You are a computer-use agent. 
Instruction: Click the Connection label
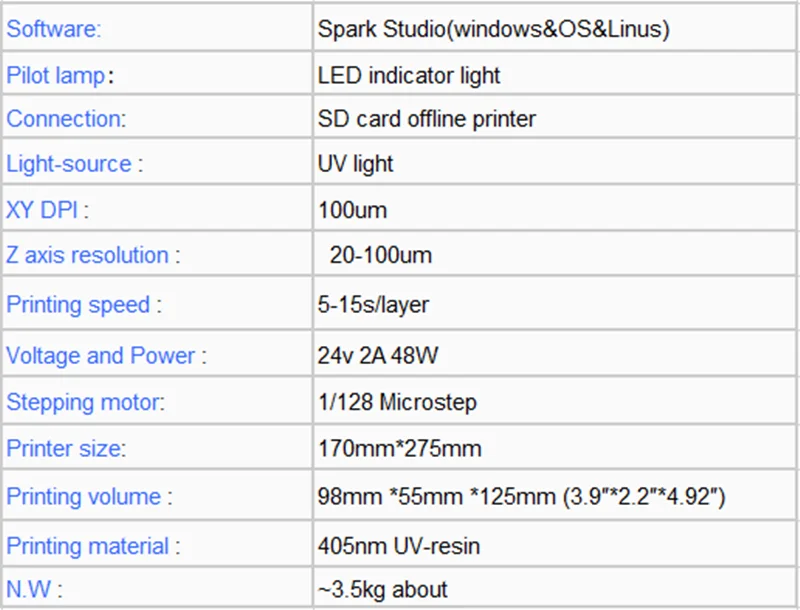click(x=66, y=119)
